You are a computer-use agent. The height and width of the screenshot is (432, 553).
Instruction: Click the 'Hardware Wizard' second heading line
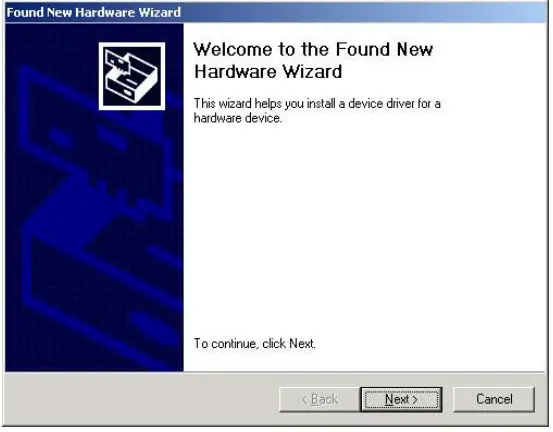click(268, 71)
